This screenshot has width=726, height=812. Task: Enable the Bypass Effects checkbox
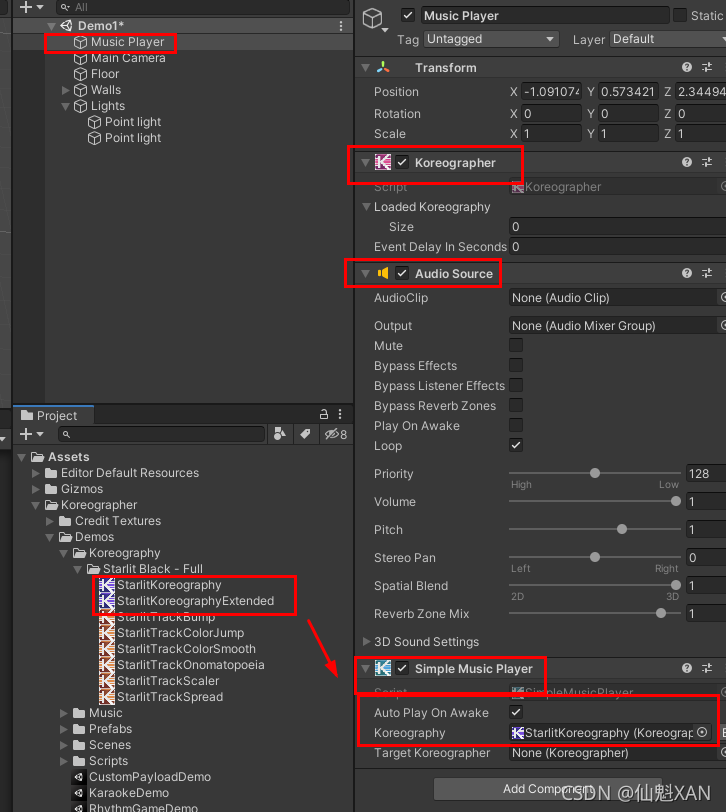pyautogui.click(x=516, y=365)
